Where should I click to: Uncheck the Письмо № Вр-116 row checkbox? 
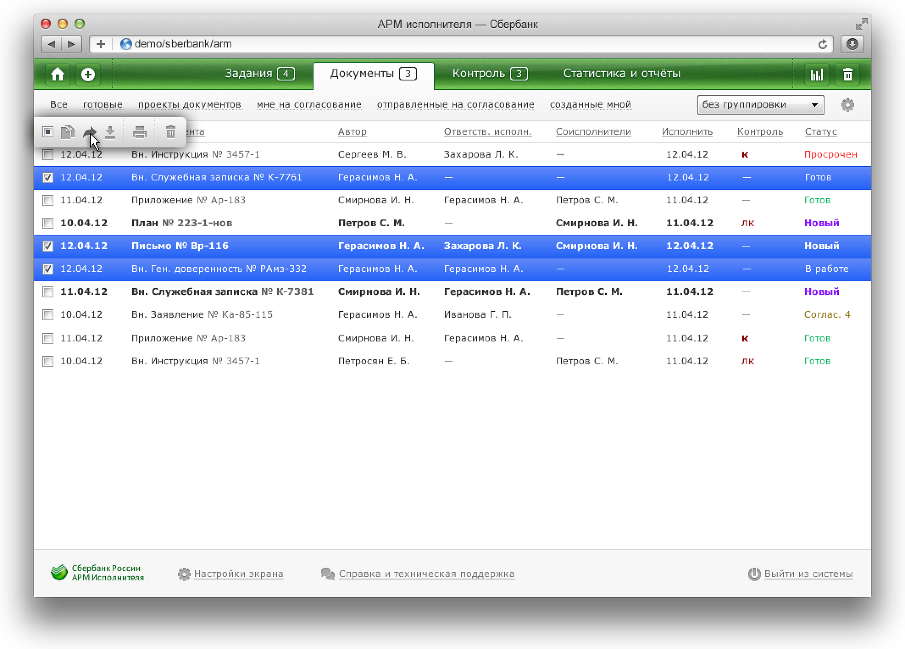point(48,246)
